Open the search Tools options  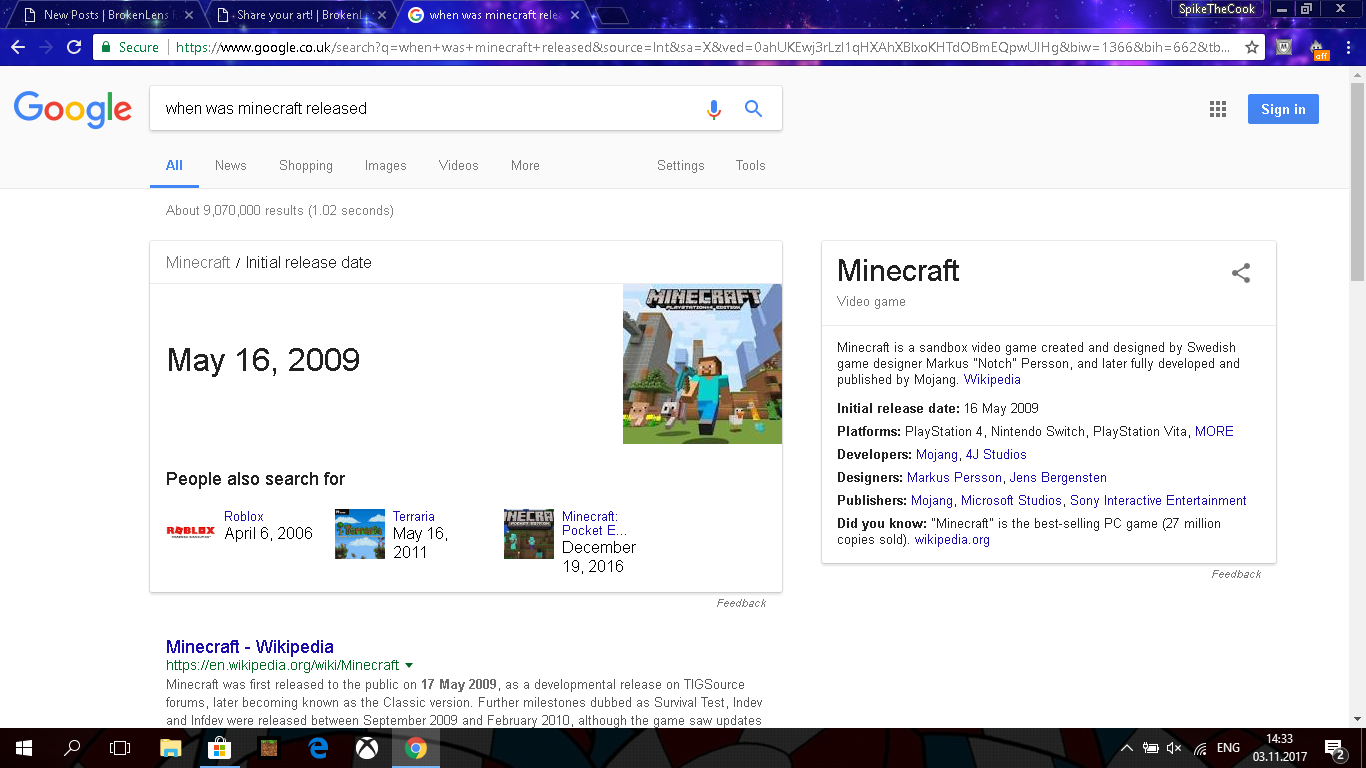coord(751,166)
